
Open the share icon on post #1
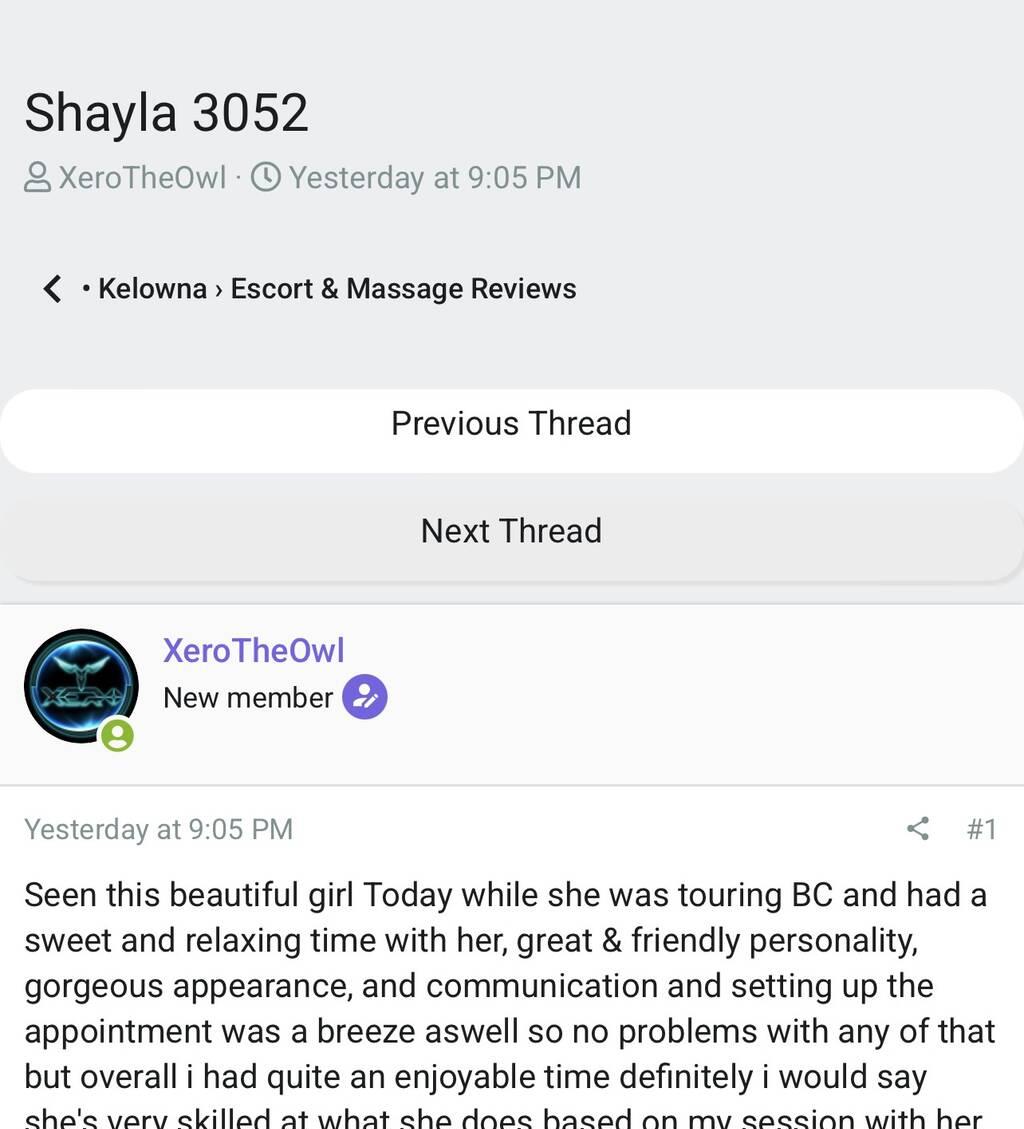pyautogui.click(x=917, y=829)
